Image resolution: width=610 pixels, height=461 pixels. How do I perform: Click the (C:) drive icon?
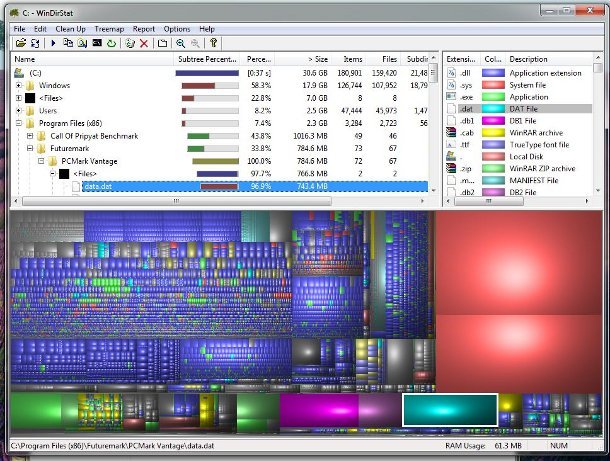coord(19,73)
